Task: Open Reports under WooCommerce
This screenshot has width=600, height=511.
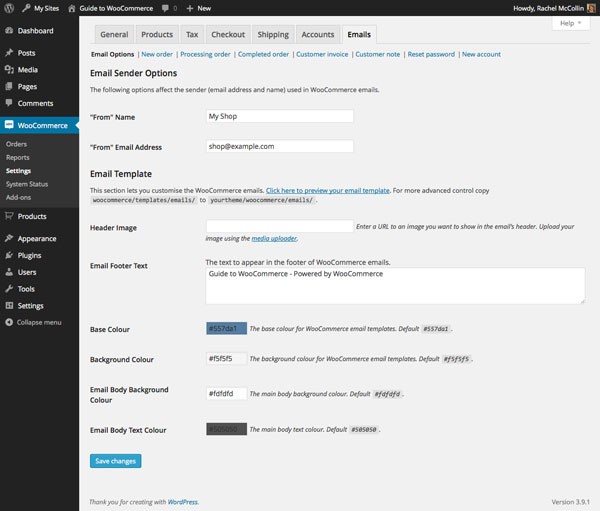Action: (18, 157)
